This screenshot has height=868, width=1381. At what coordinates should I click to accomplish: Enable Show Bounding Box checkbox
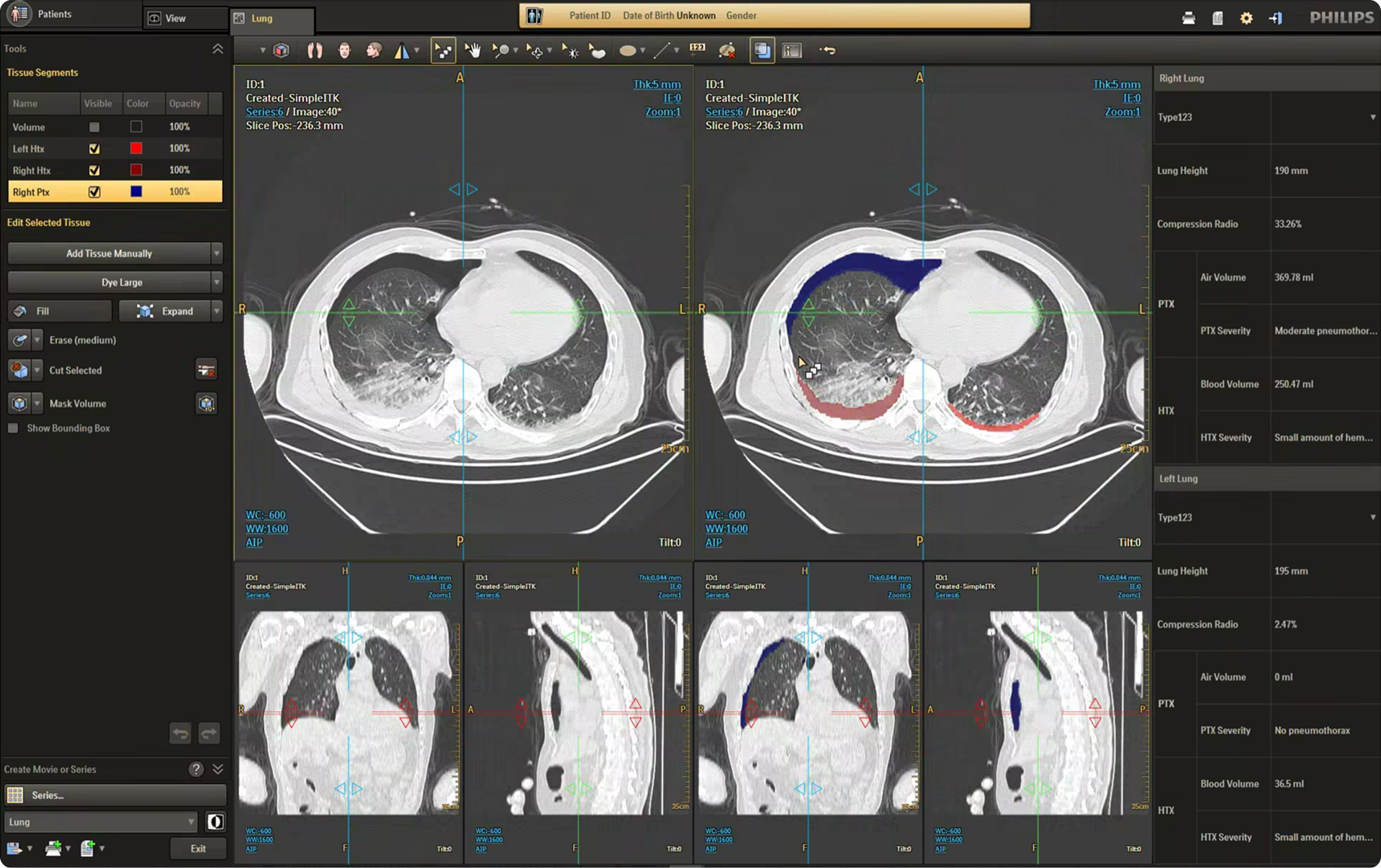coord(13,428)
